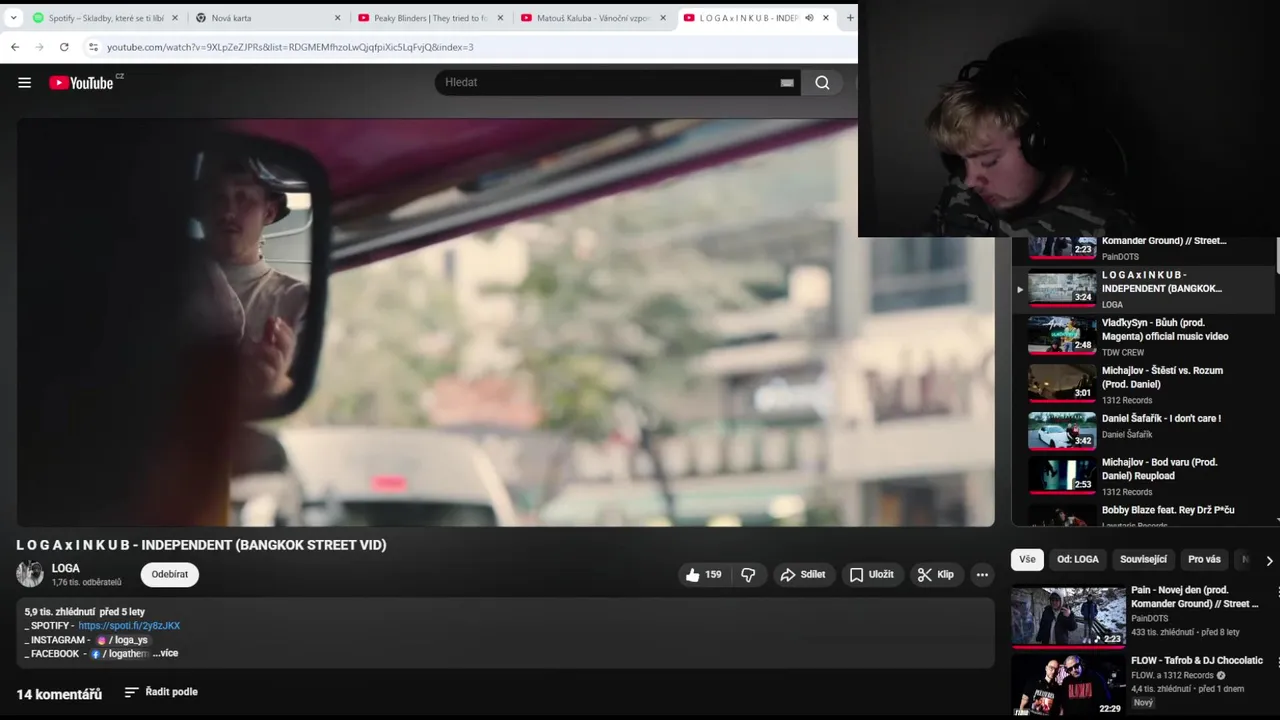Viewport: 1280px width, 720px height.
Task: Open the LOGA channel name link
Action: [66, 568]
